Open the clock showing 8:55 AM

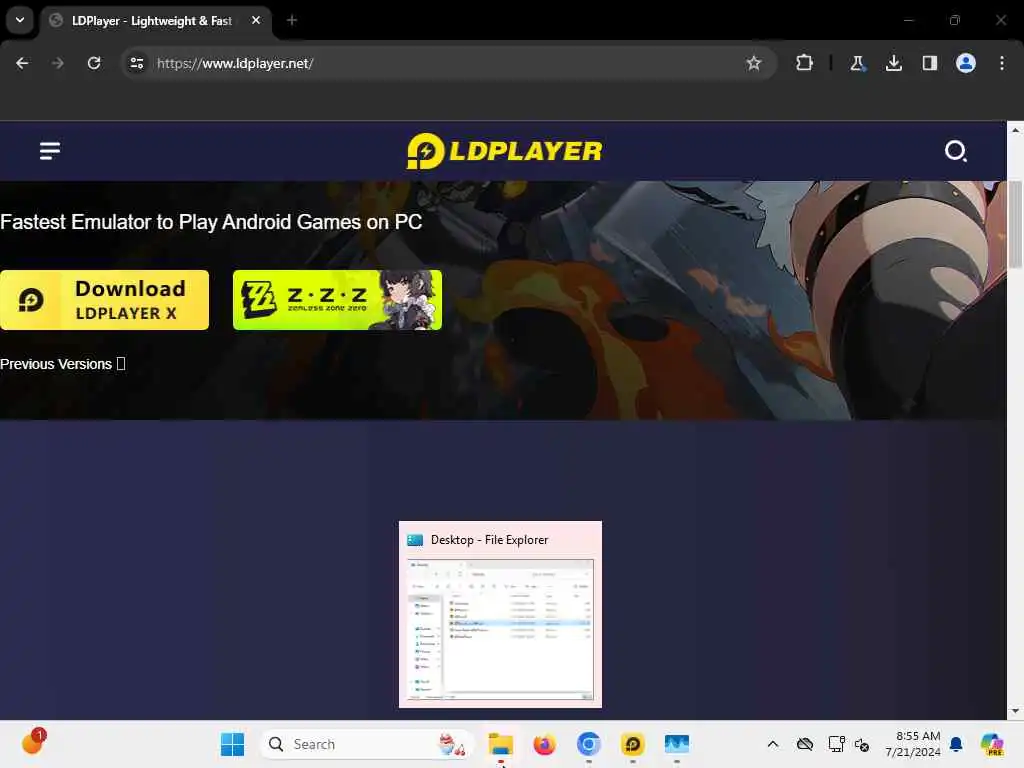tap(912, 744)
